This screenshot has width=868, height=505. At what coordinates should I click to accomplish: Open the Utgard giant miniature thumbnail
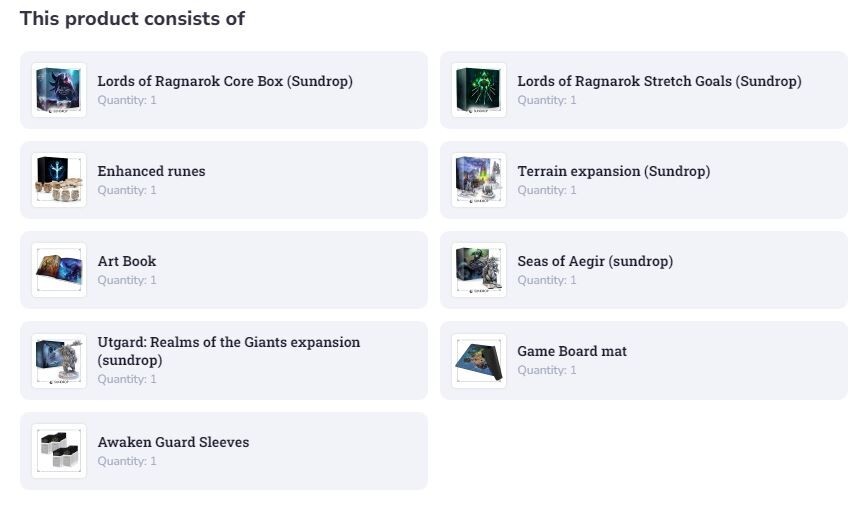[x=59, y=360]
